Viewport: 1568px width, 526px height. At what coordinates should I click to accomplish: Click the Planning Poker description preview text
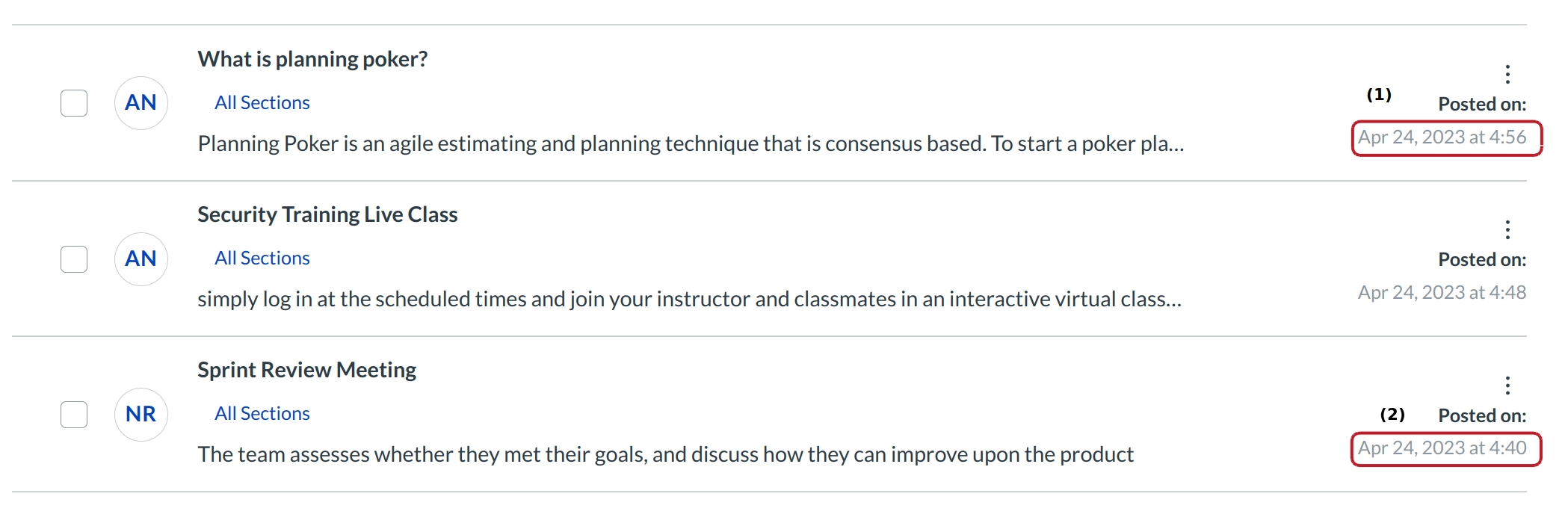[x=691, y=143]
